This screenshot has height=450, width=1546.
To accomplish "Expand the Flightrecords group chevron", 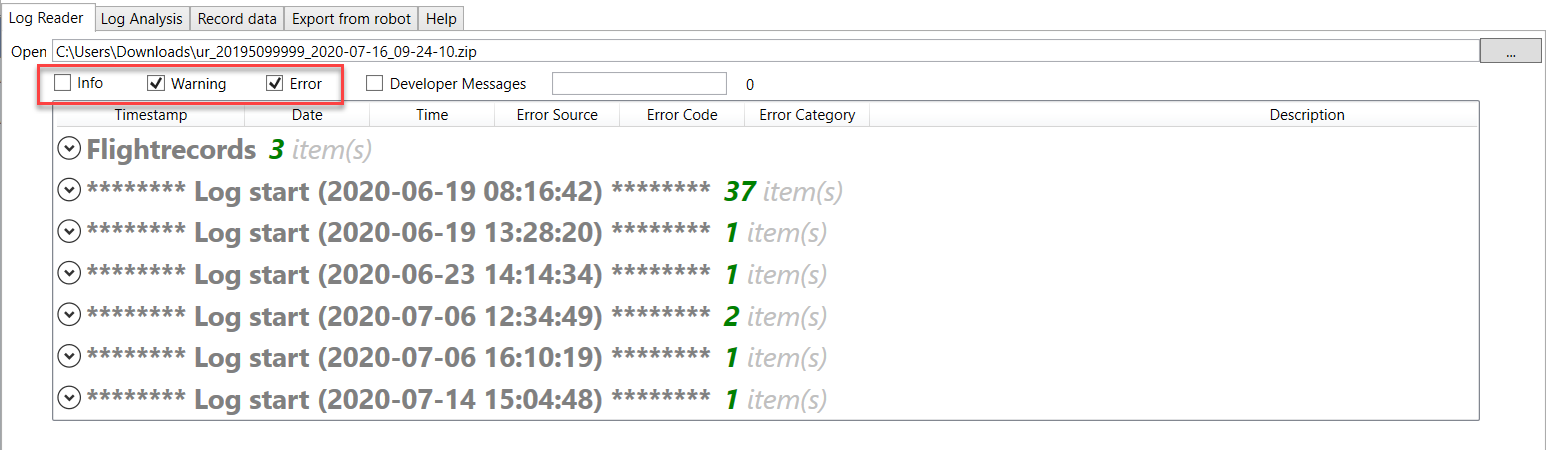I will [x=69, y=149].
